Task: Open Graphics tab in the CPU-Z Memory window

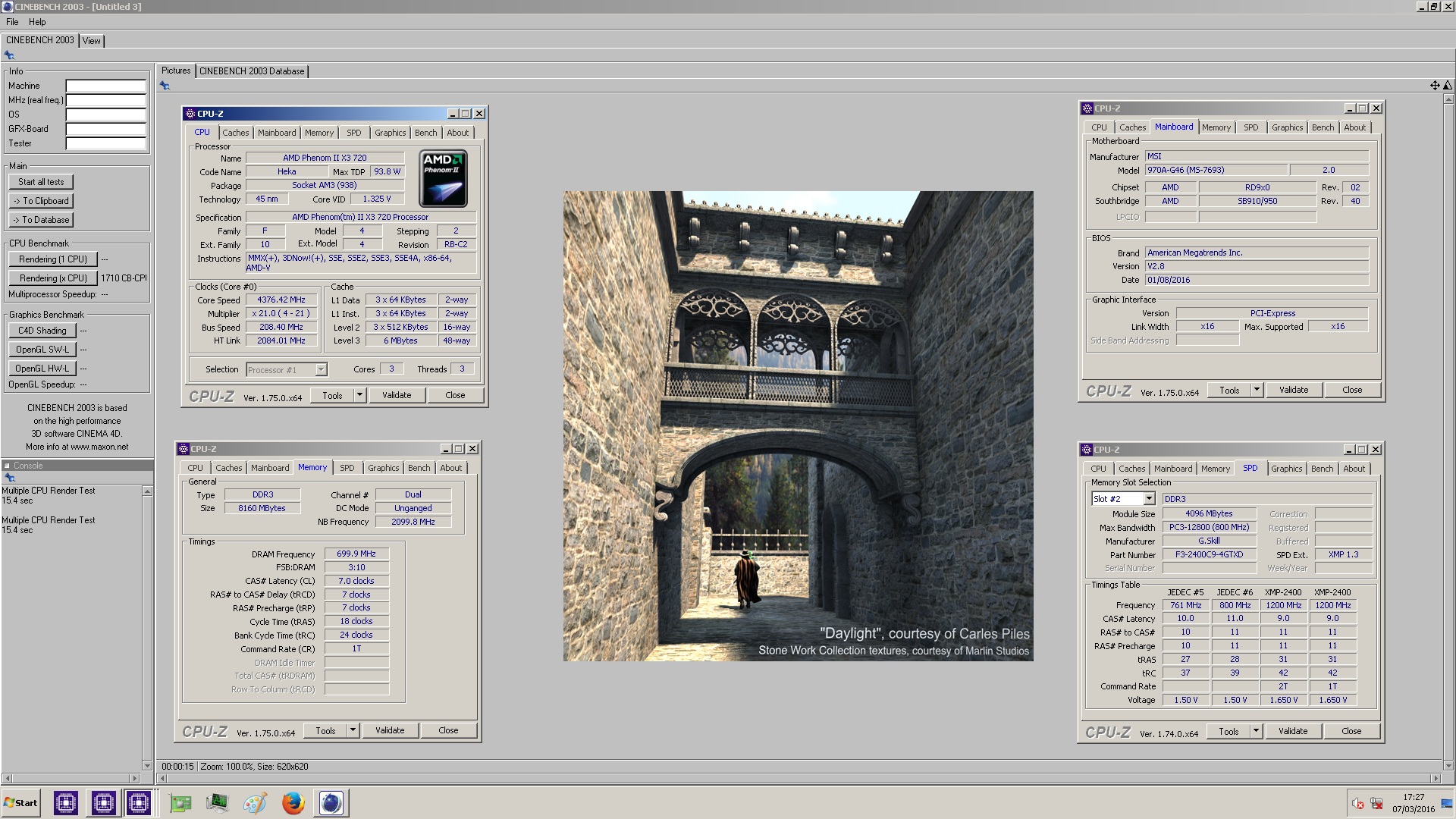Action: [x=383, y=468]
